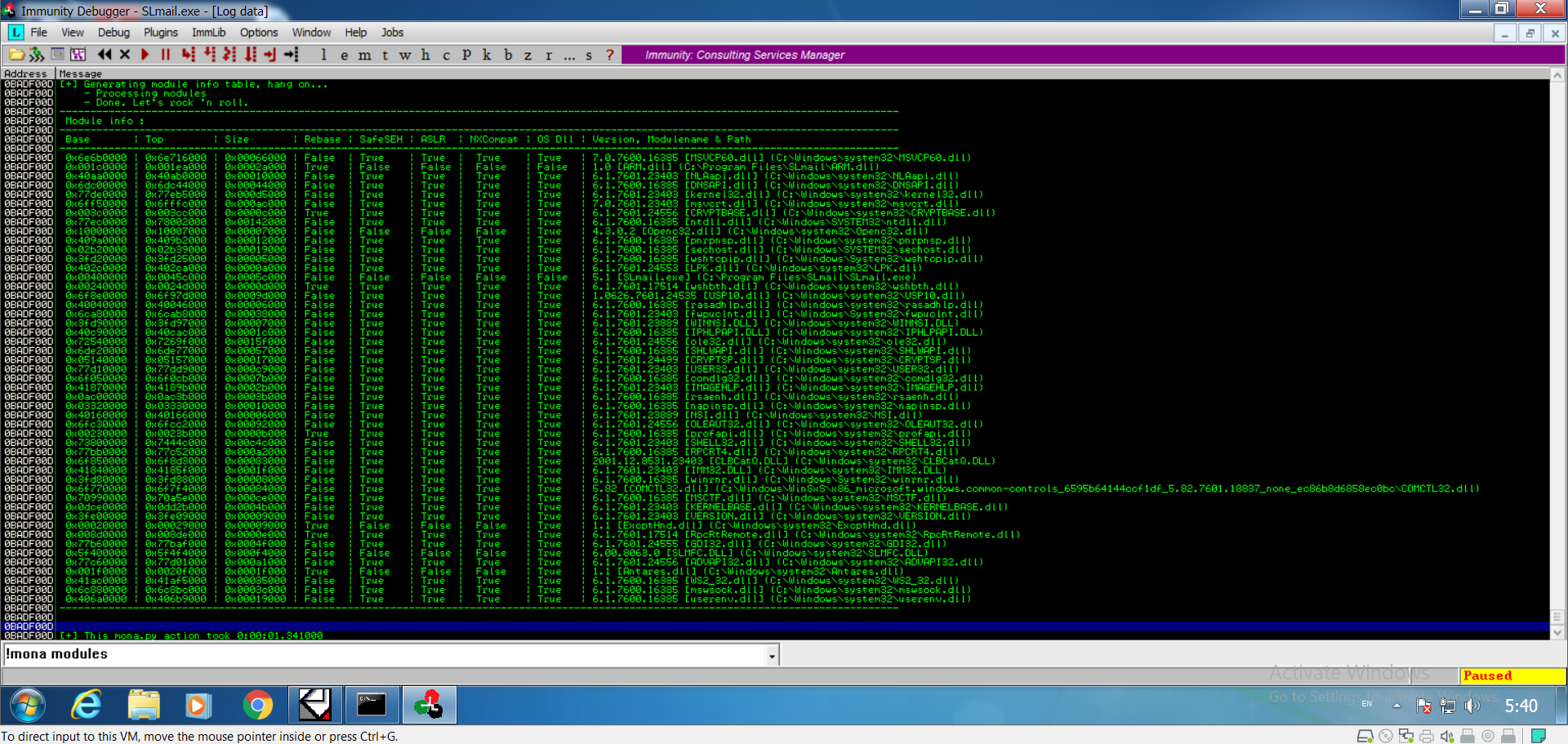1568x744 pixels.
Task: Open Executable modules with the 'e' button
Action: tap(345, 55)
